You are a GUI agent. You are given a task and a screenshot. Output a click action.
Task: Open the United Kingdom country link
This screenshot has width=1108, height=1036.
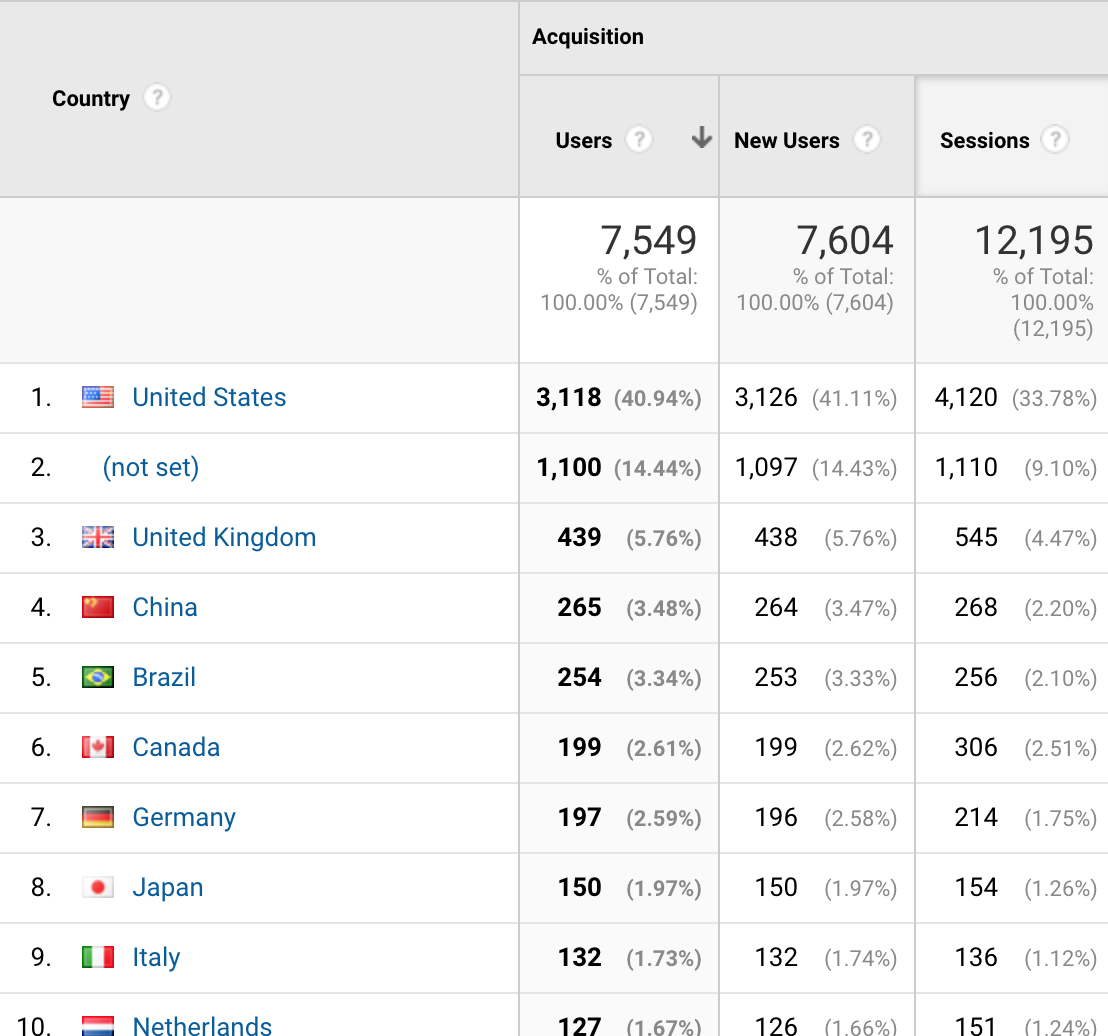[x=224, y=537]
